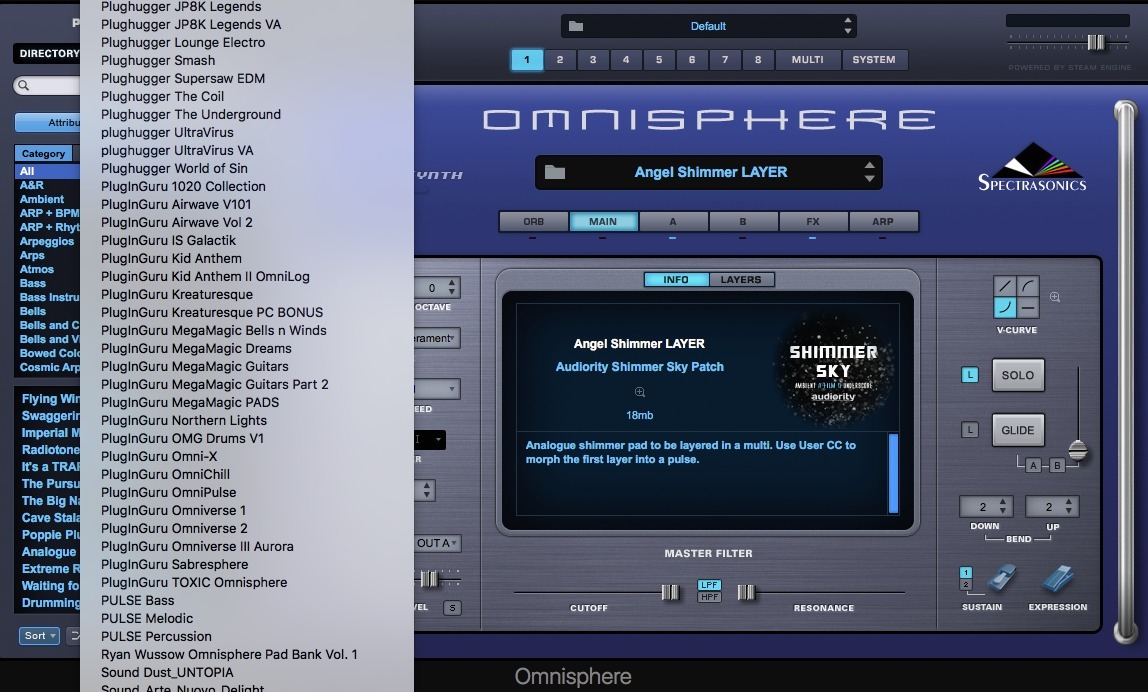Switch to the MAIN tab
Image resolution: width=1148 pixels, height=692 pixels.
coord(603,221)
